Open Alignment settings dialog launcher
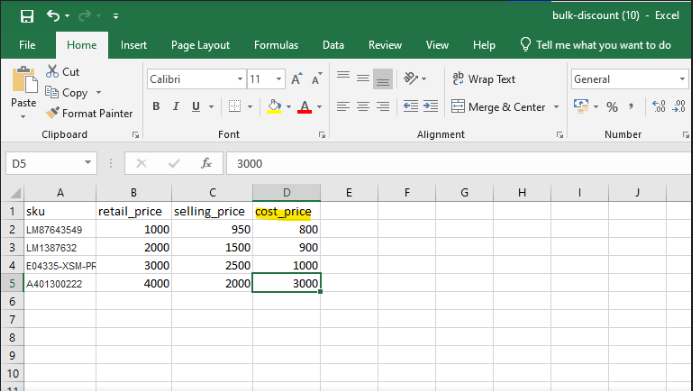This screenshot has height=391, width=693. coord(560,135)
